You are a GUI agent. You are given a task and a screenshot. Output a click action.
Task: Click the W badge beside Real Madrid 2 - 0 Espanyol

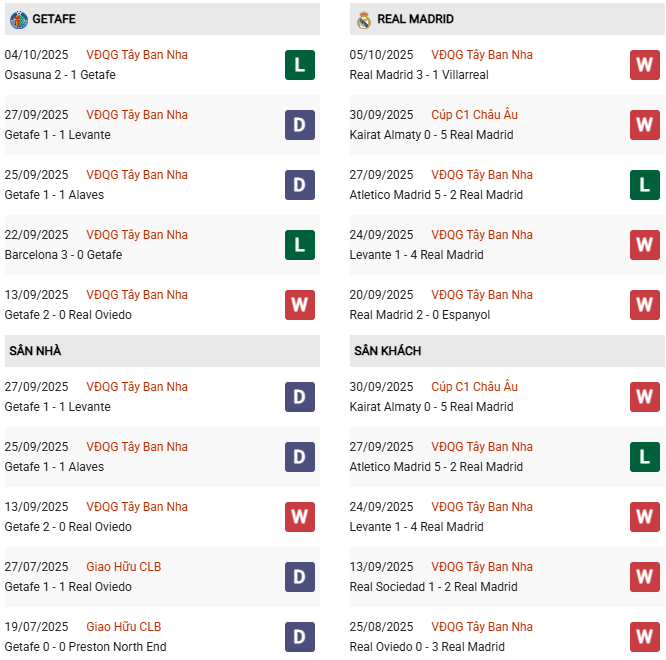pyautogui.click(x=644, y=305)
